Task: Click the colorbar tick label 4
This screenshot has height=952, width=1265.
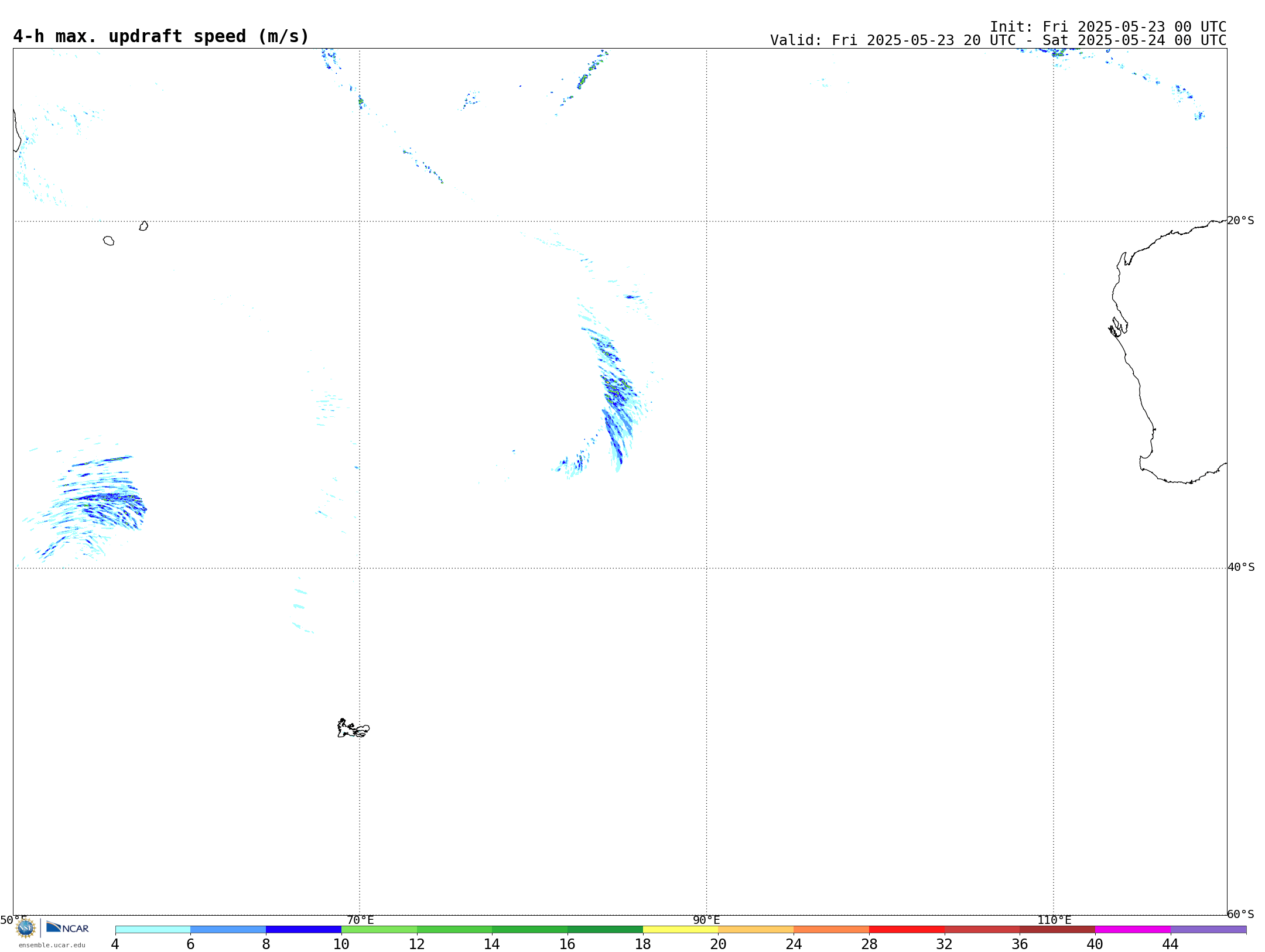Action: (115, 944)
